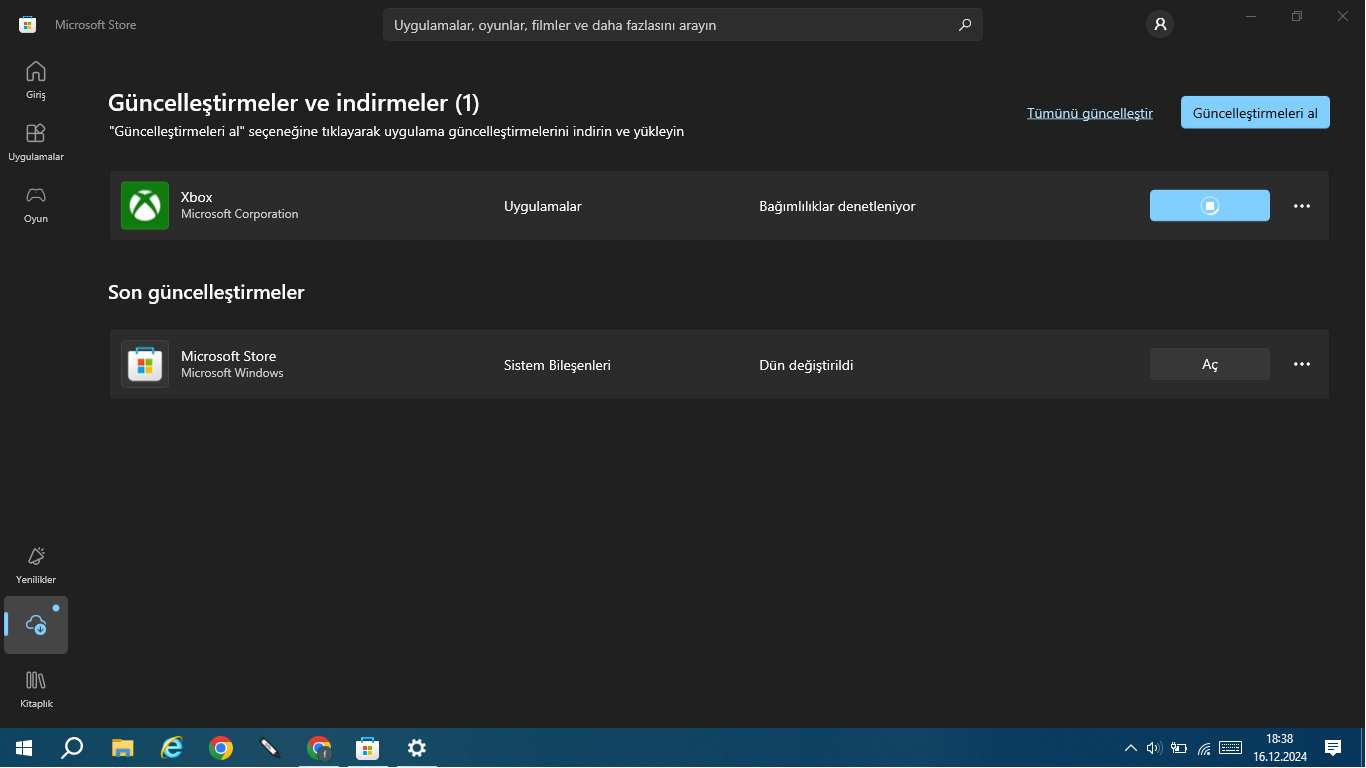Click the Tümünü güncelleştir link
This screenshot has width=1366, height=768.
pyautogui.click(x=1090, y=113)
